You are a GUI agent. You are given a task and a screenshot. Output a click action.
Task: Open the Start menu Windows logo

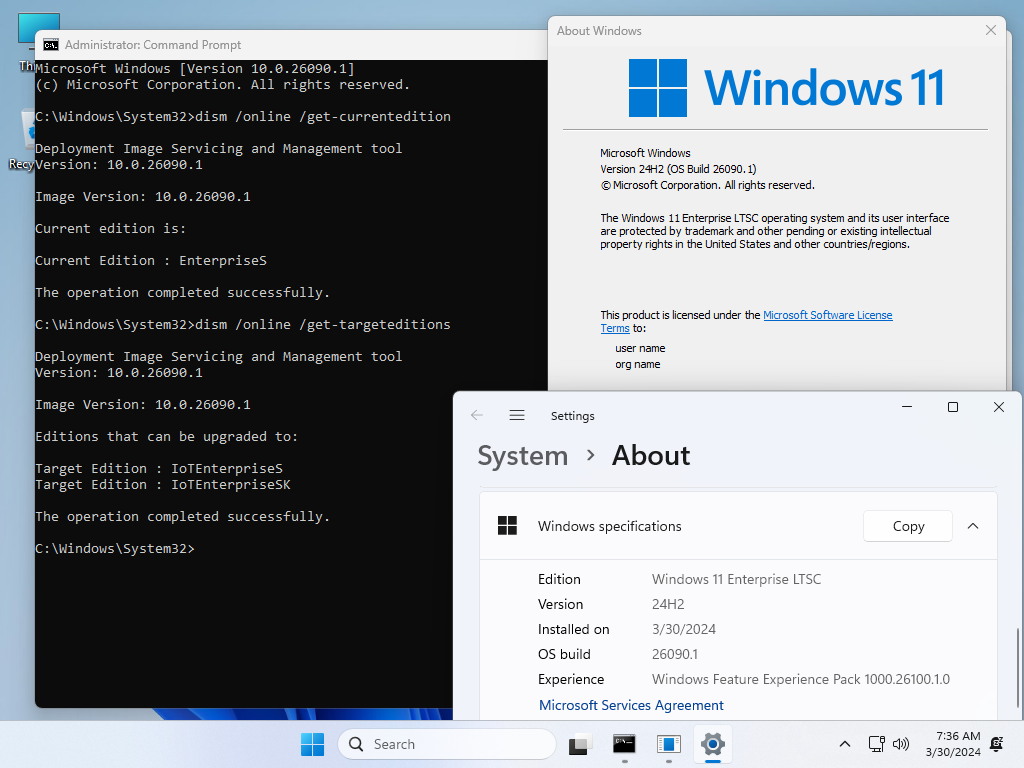click(312, 744)
